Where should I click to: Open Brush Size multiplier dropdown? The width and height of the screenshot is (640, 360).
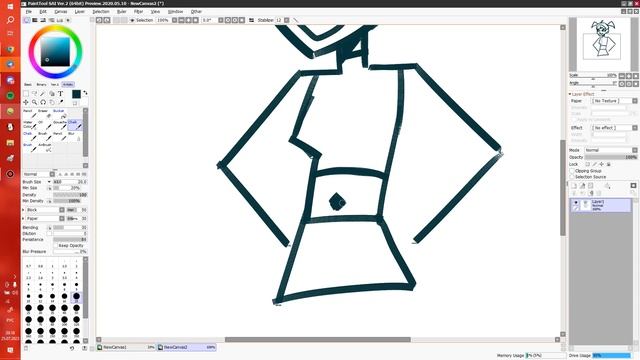pyautogui.click(x=49, y=182)
